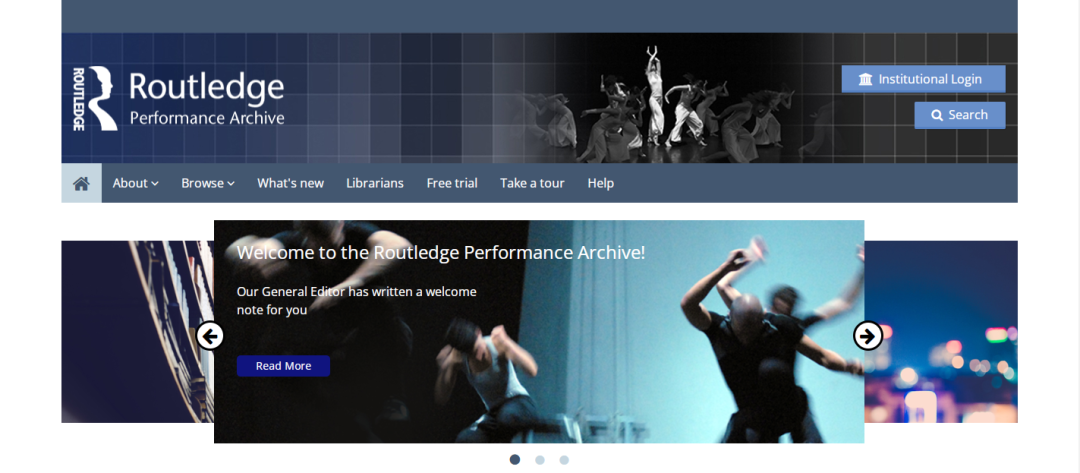This screenshot has width=1080, height=473.
Task: Click the Home icon in navigation bar
Action: click(x=81, y=183)
